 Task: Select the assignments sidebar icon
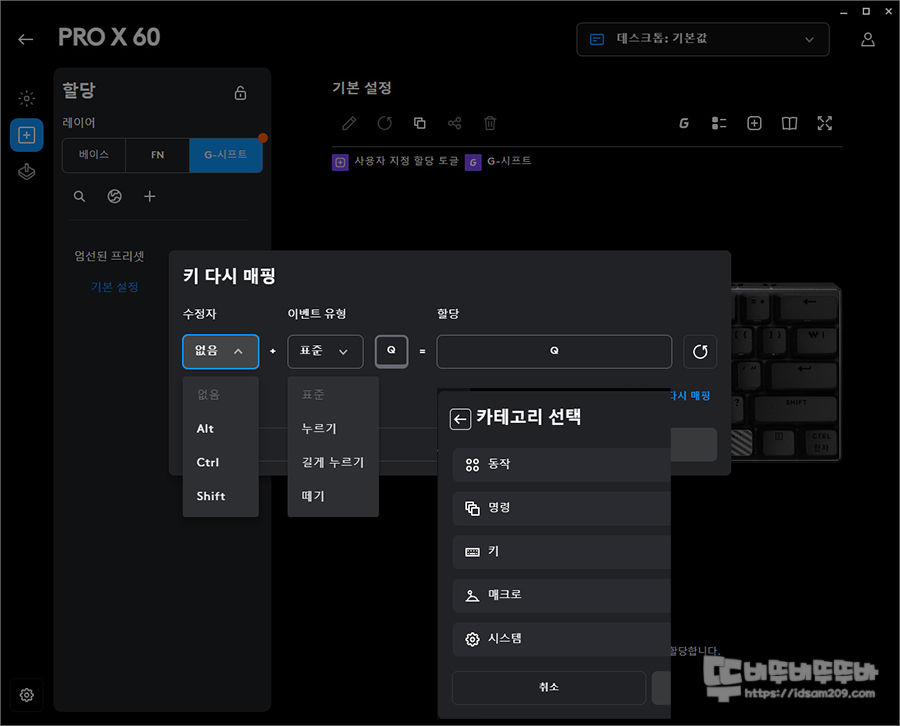(x=26, y=135)
